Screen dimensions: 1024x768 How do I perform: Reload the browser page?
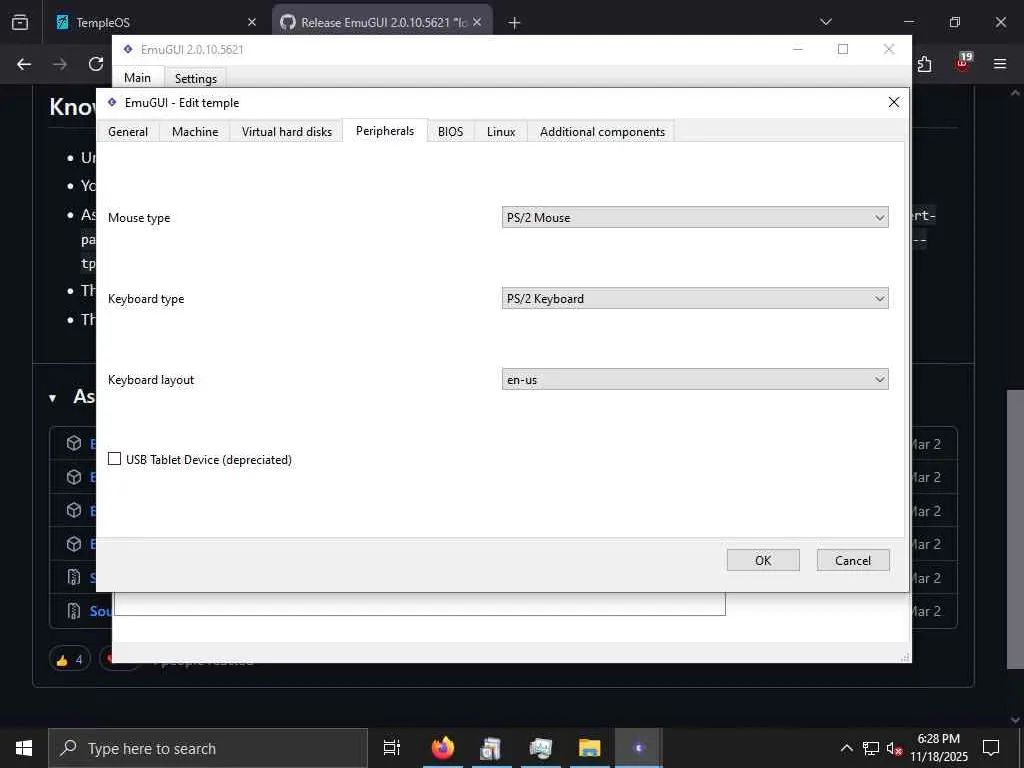[96, 64]
